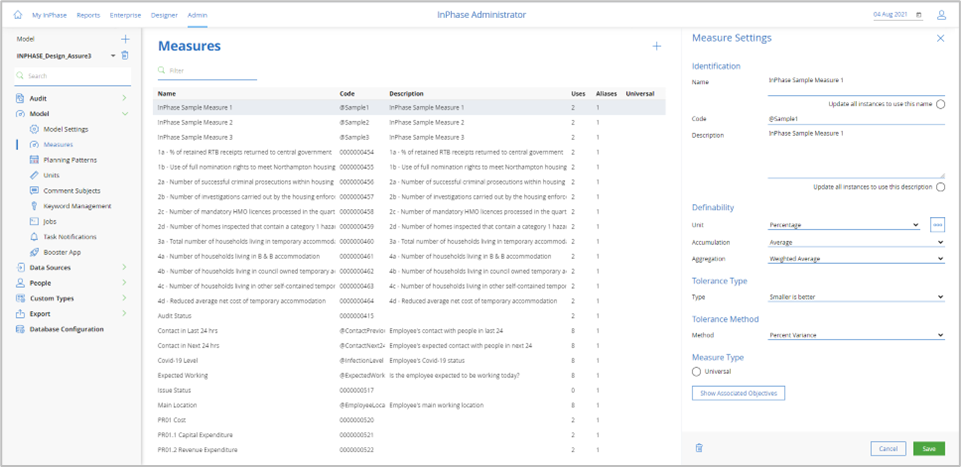The image size is (961, 467).
Task: Select PR01.1 Capital Expenditure row
Action: click(409, 435)
